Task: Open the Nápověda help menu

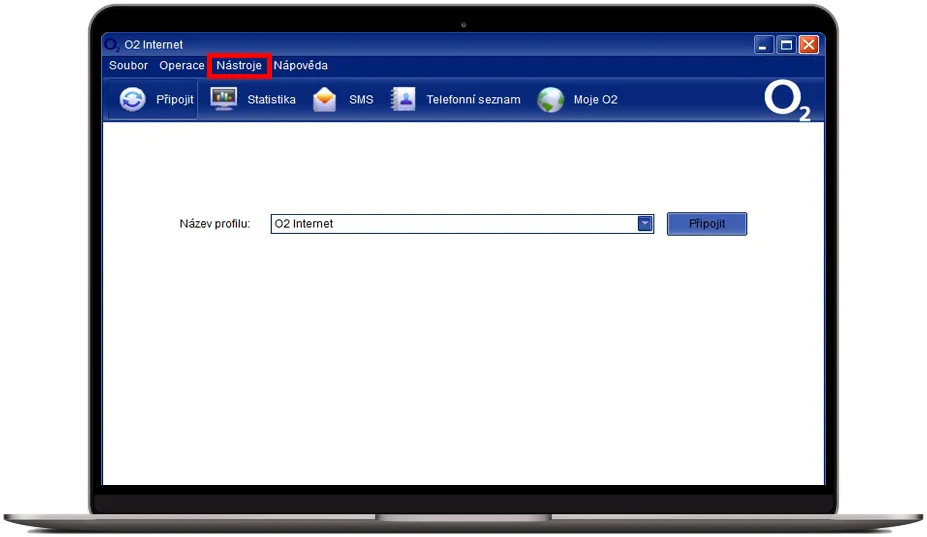Action: coord(301,66)
